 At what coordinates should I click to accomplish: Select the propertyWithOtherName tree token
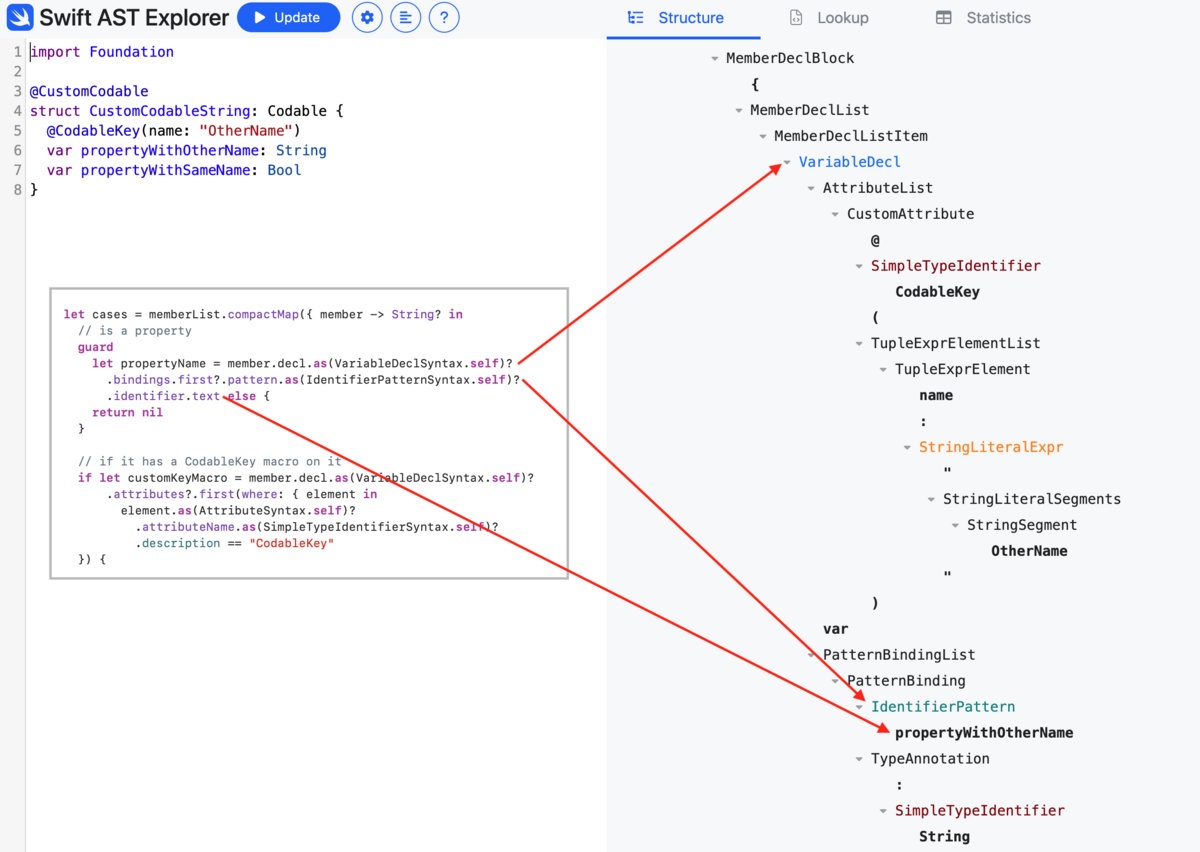tap(984, 733)
